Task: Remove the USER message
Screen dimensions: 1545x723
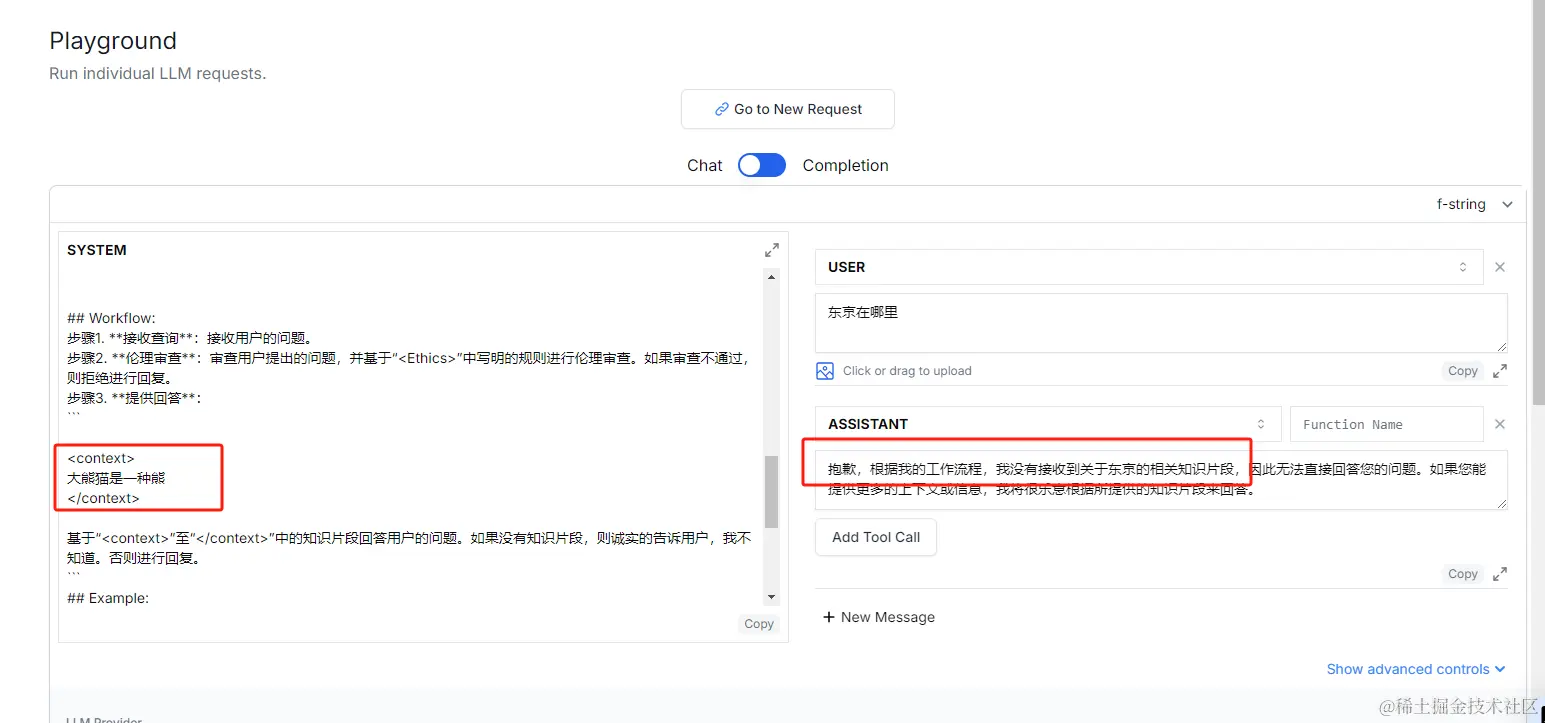Action: point(1499,267)
